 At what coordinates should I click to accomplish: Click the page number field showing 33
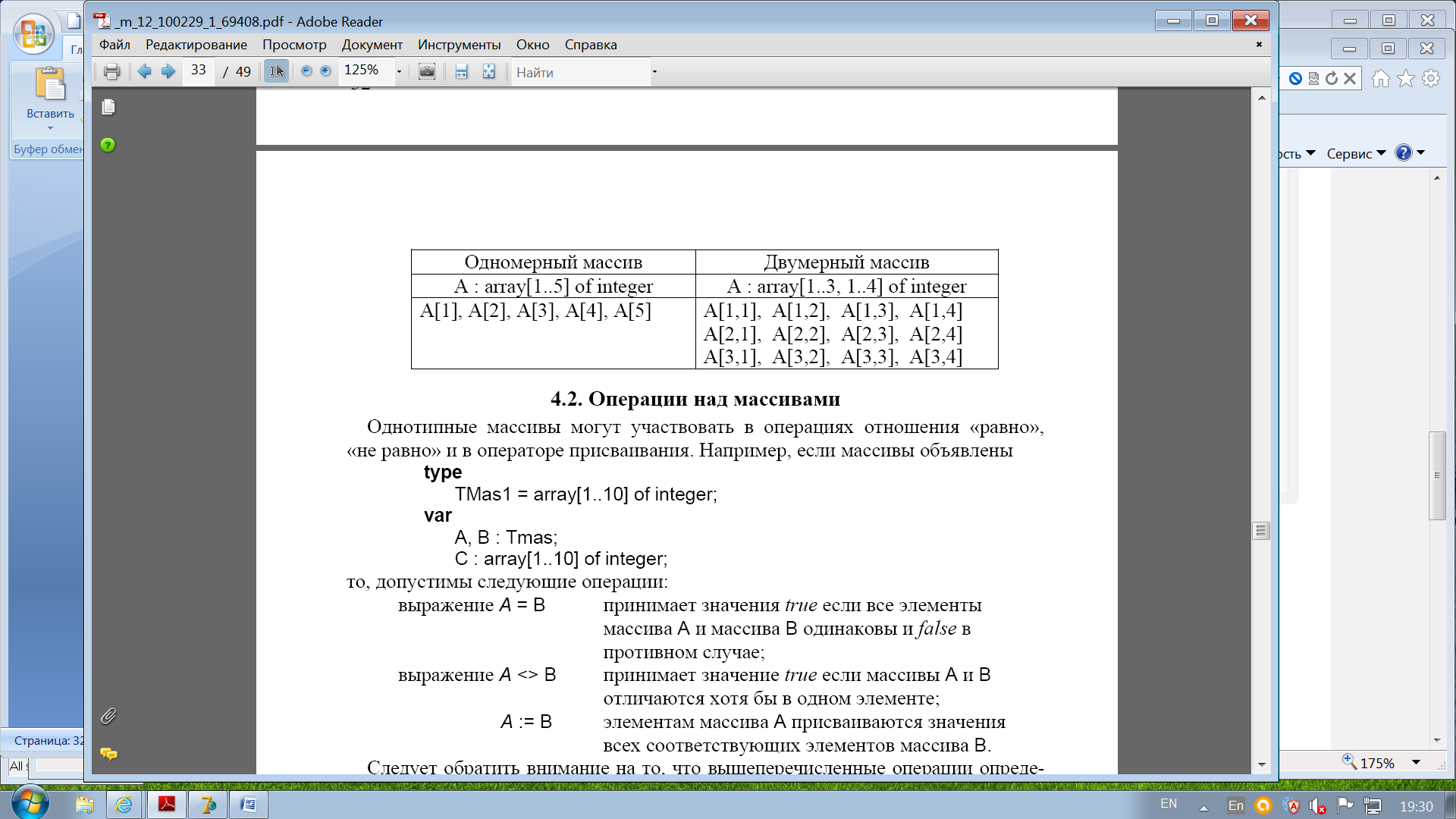tap(199, 71)
